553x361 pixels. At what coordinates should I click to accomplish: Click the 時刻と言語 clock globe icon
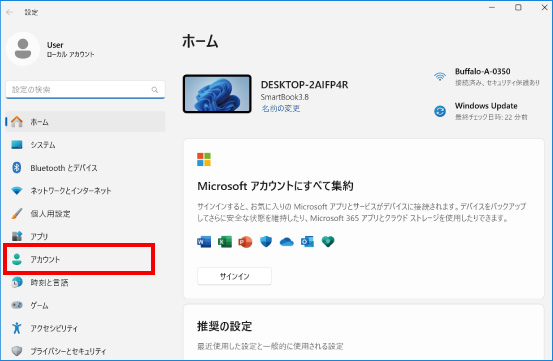[x=17, y=282]
